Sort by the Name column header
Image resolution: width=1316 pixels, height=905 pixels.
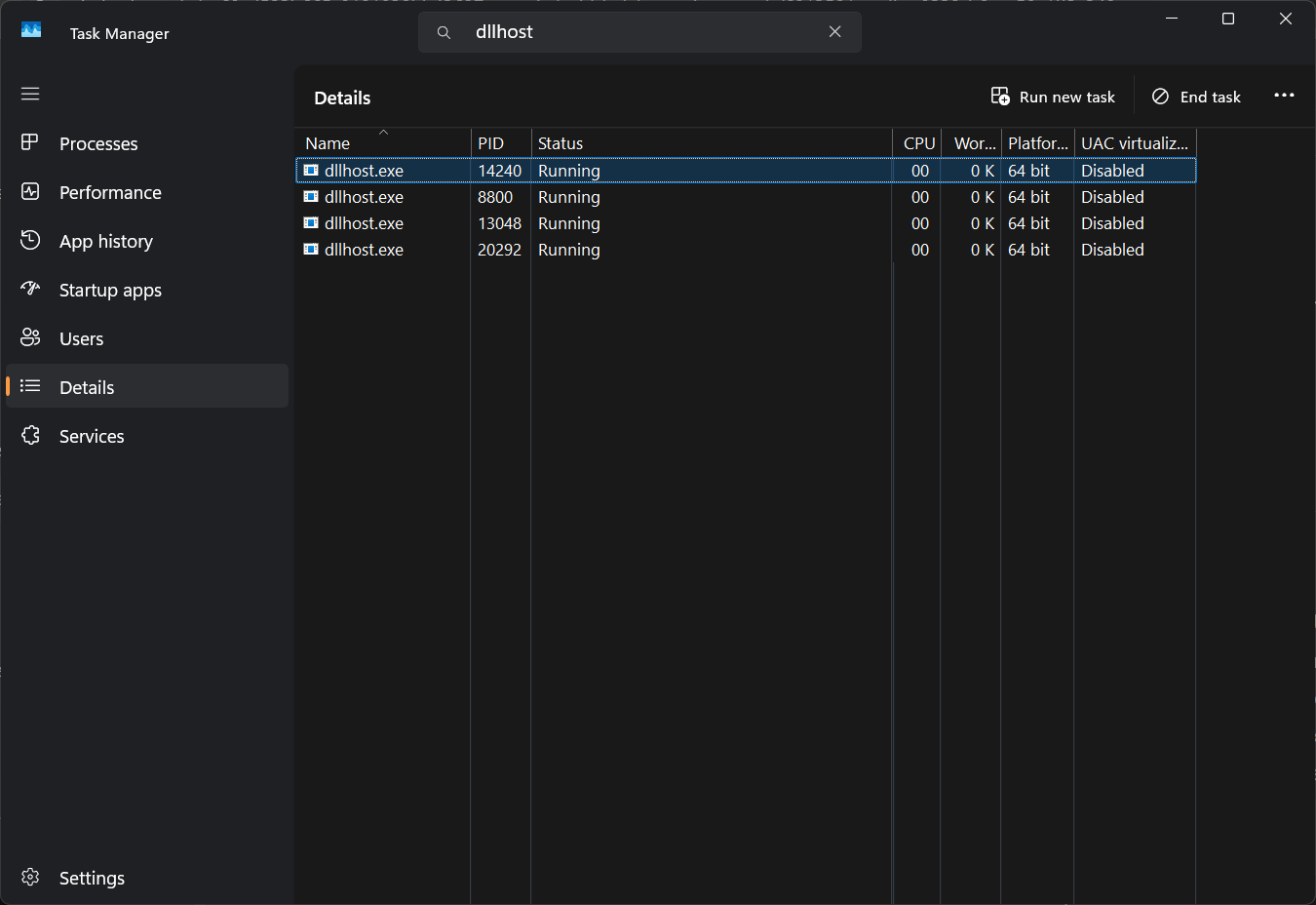[x=329, y=143]
